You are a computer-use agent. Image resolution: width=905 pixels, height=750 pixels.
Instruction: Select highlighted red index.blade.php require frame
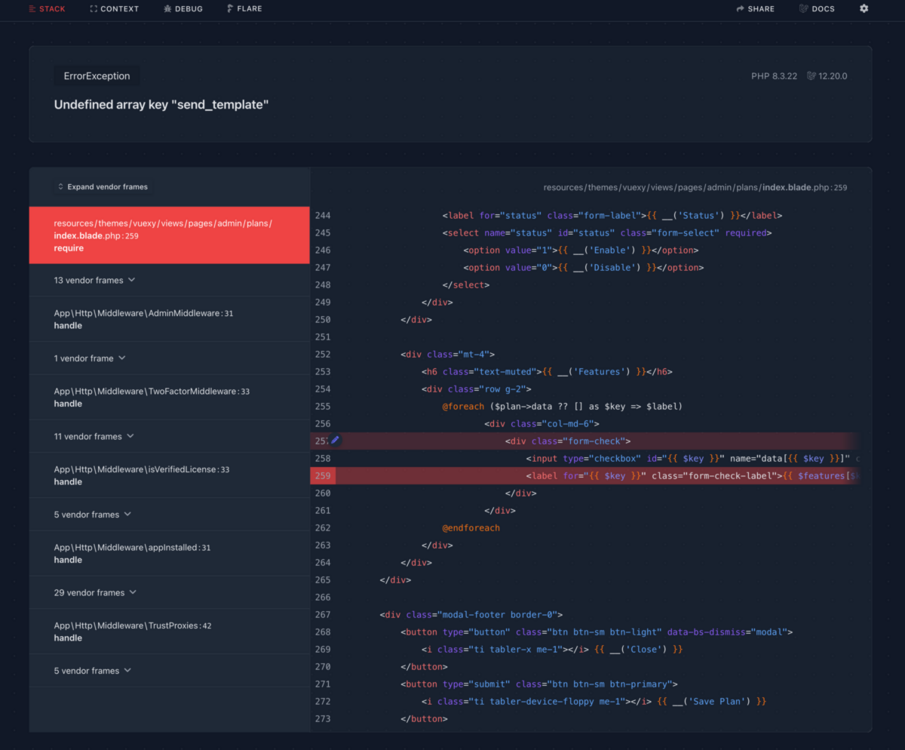point(169,235)
